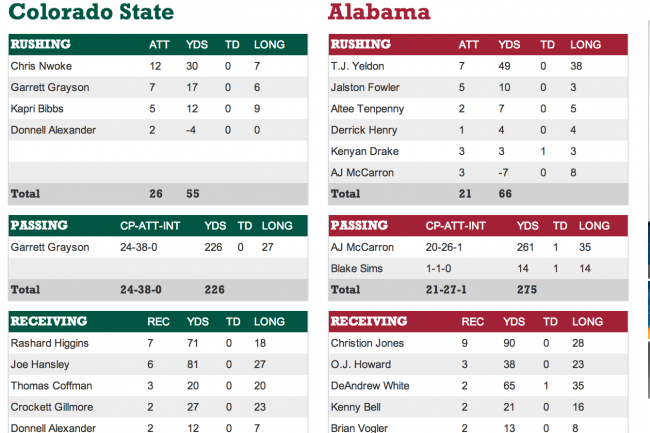
Task: Click Garrett Grayson in the passing table
Action: pos(50,247)
